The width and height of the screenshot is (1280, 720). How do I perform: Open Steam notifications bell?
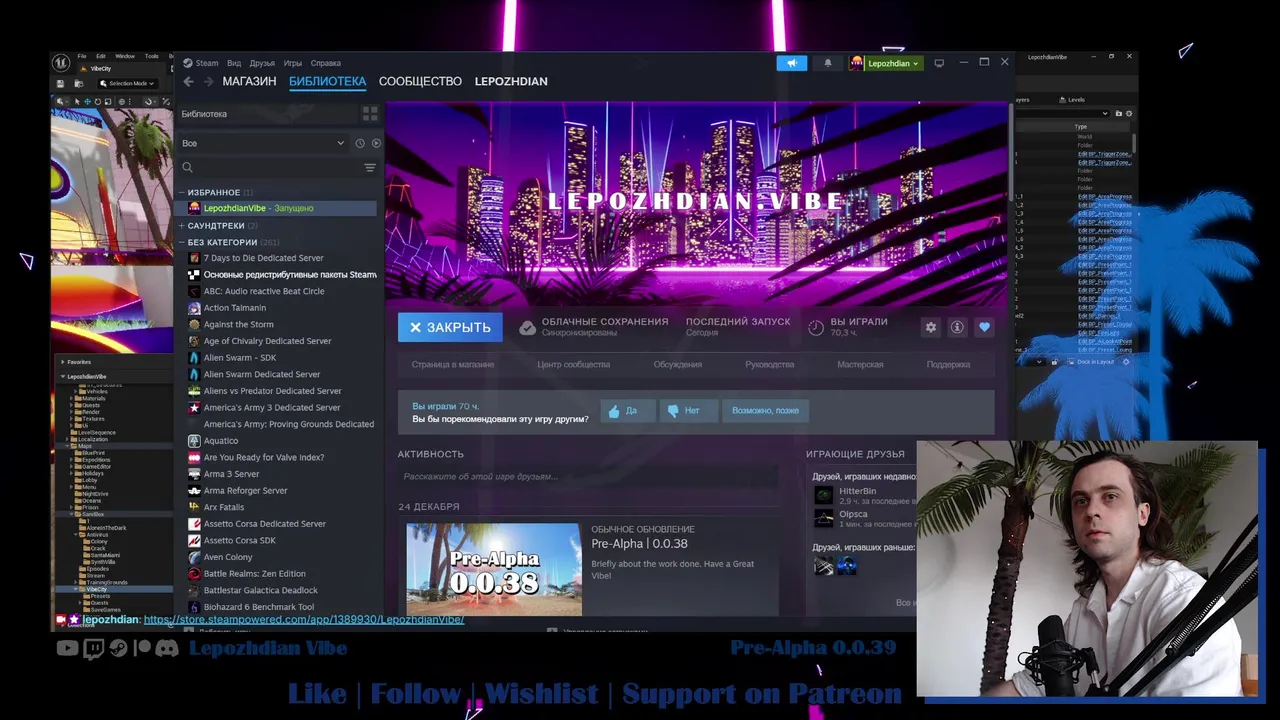coord(827,63)
